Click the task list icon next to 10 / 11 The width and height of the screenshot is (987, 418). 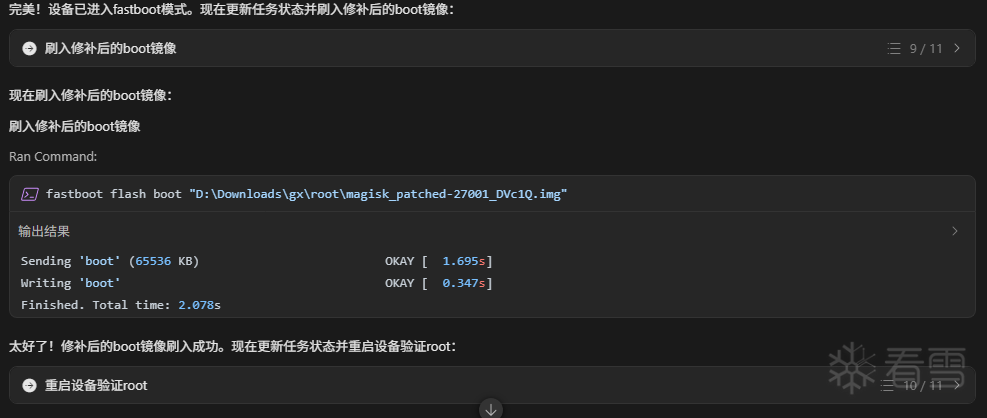point(888,385)
